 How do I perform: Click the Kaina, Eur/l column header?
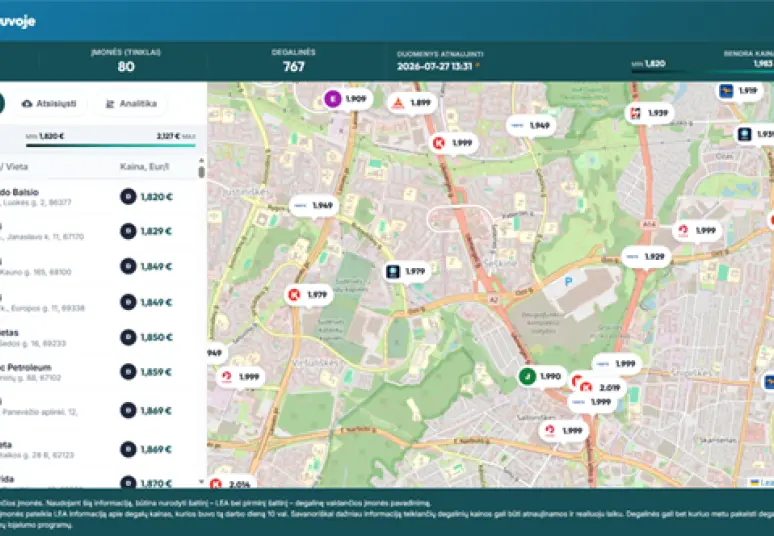[x=145, y=167]
